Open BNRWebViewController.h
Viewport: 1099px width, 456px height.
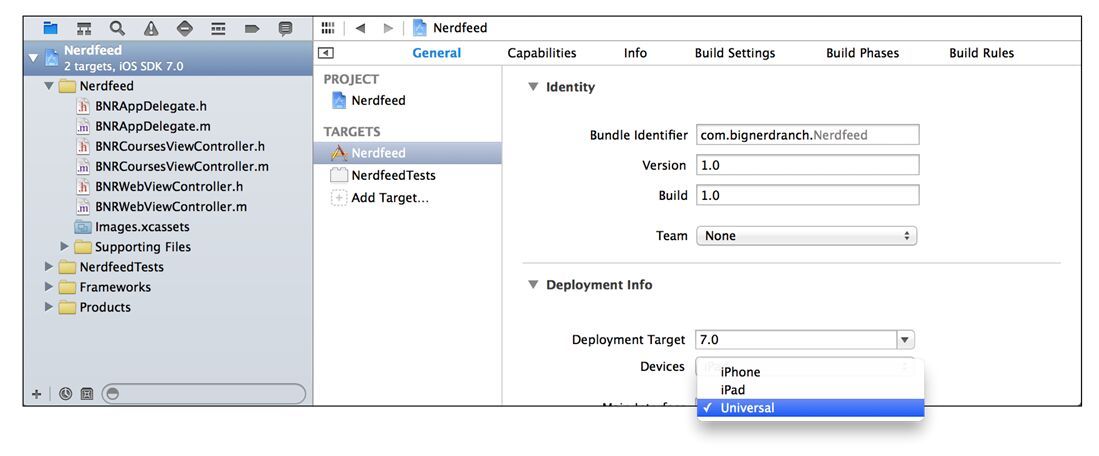click(168, 187)
